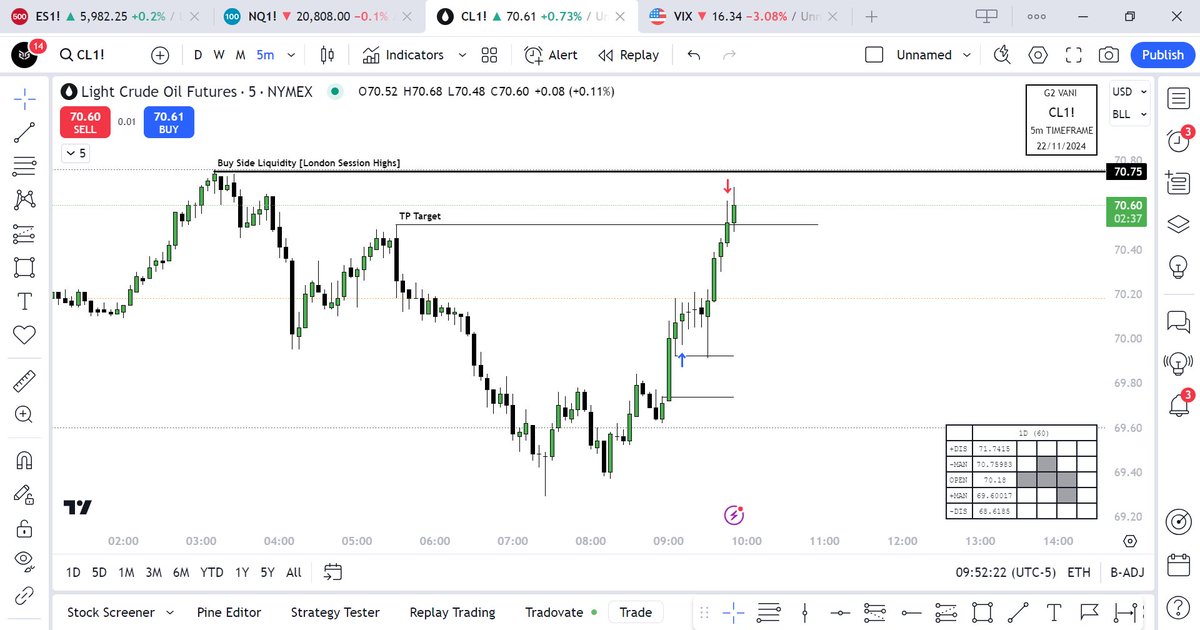Toggle lock all drawings padlock
Viewport: 1200px width, 630px height.
click(25, 528)
